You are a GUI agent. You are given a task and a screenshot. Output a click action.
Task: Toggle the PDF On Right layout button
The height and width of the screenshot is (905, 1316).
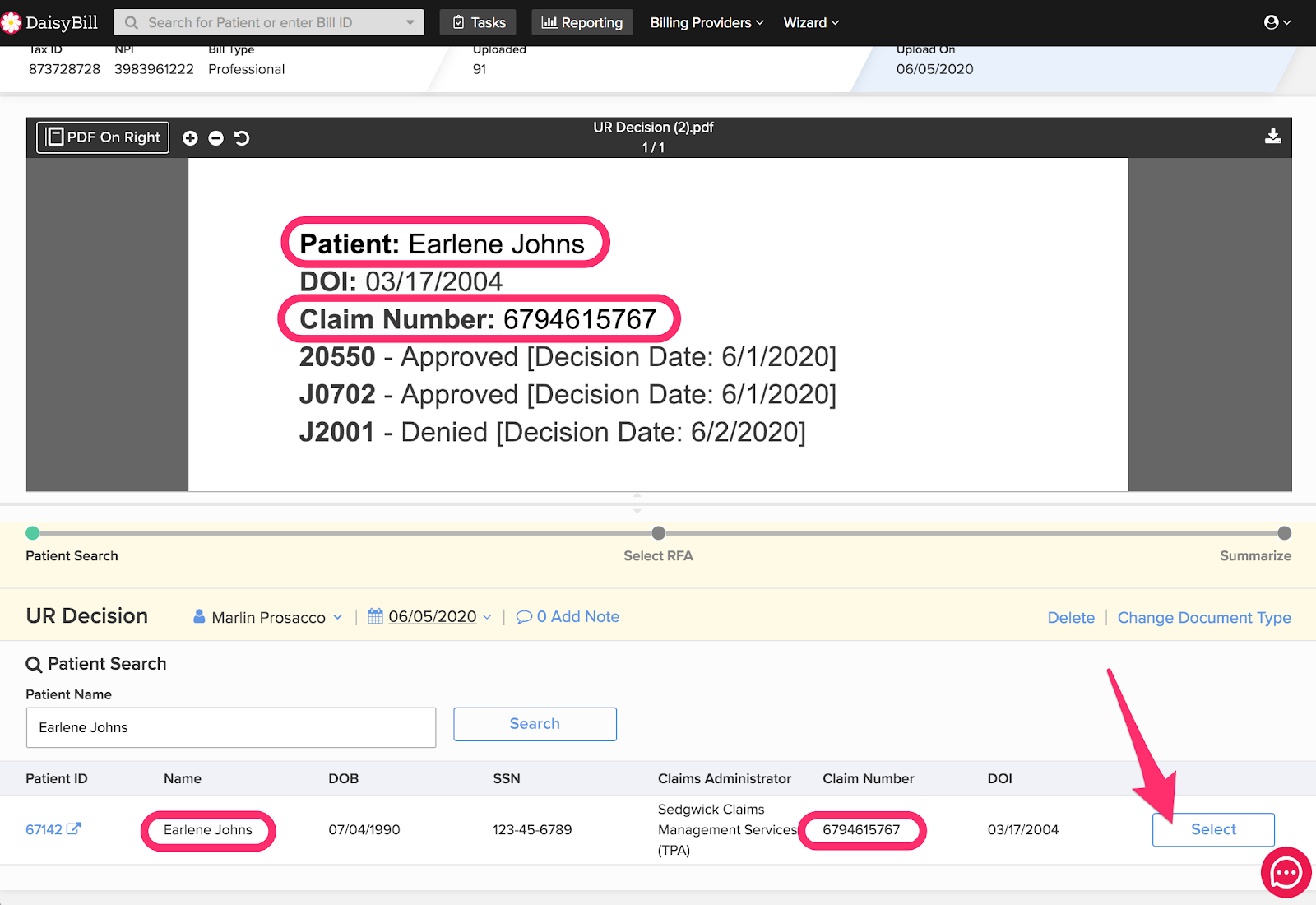(x=103, y=137)
